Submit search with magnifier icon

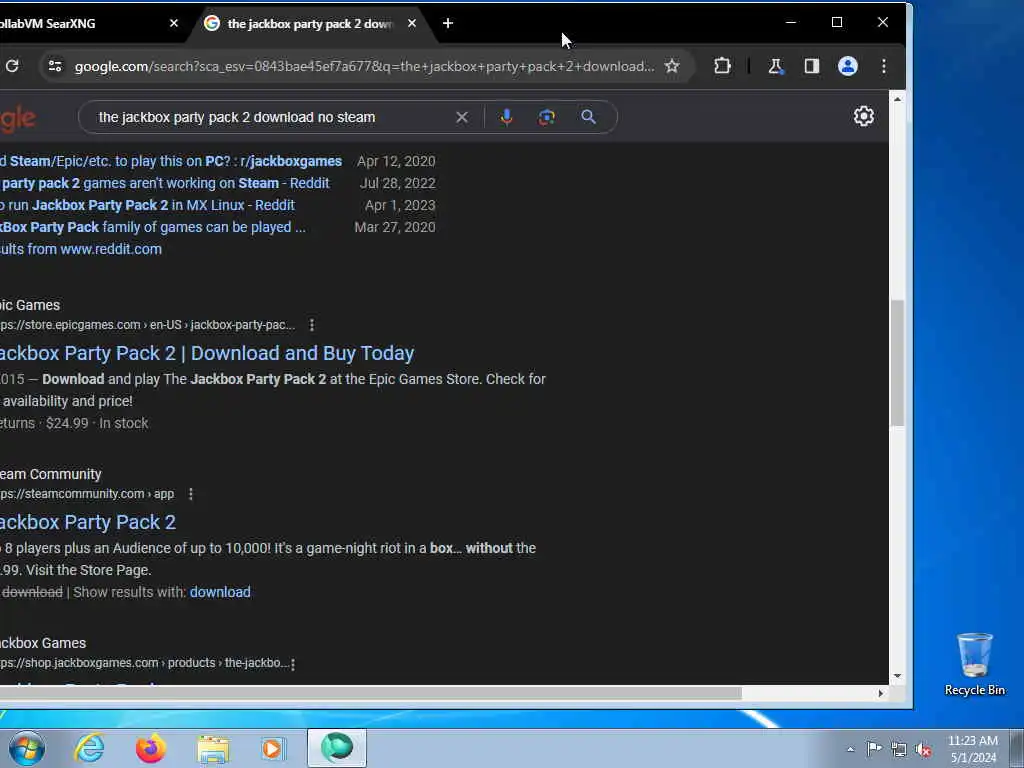tap(588, 117)
